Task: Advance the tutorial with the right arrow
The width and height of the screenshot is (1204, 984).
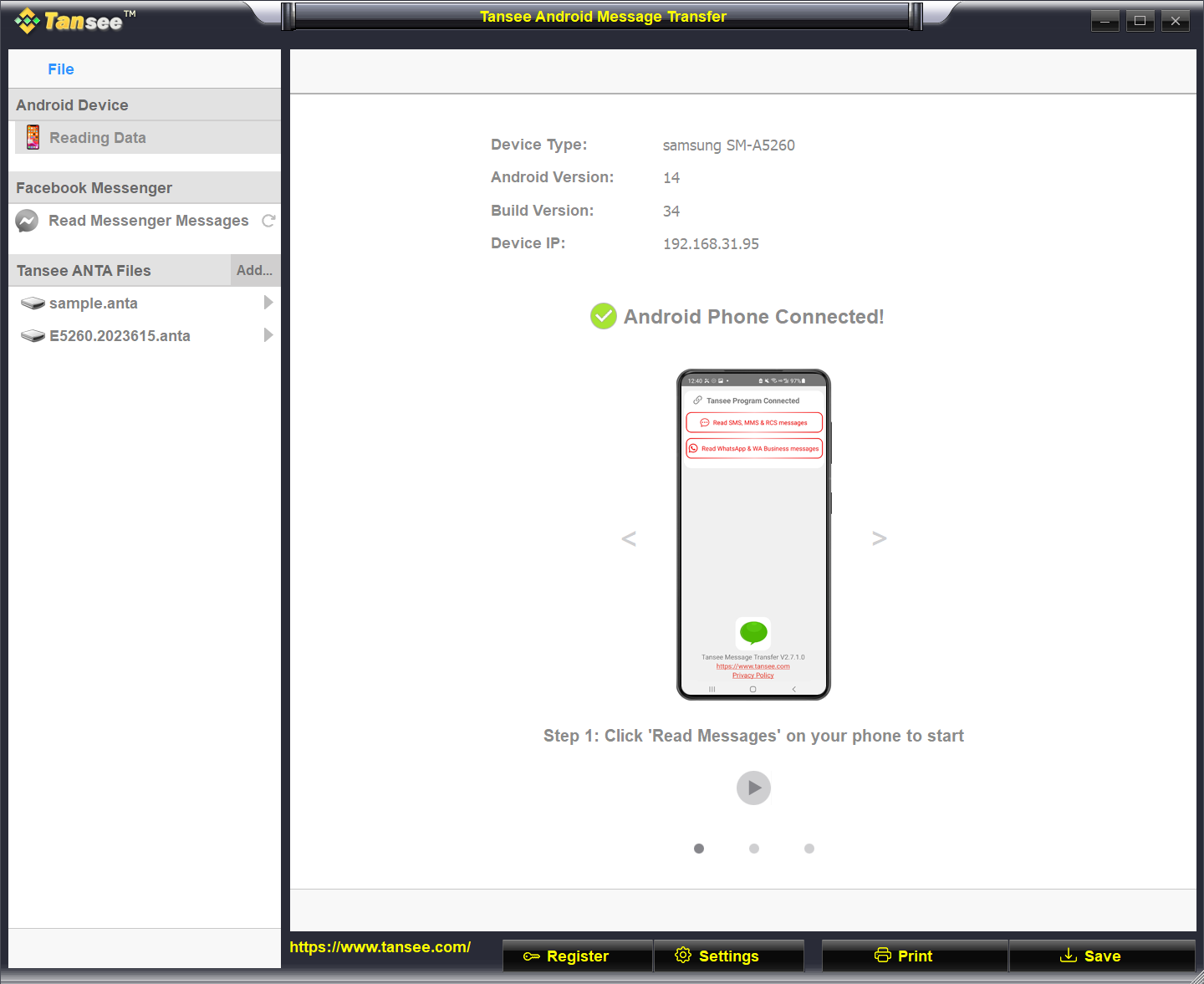Action: (x=879, y=538)
